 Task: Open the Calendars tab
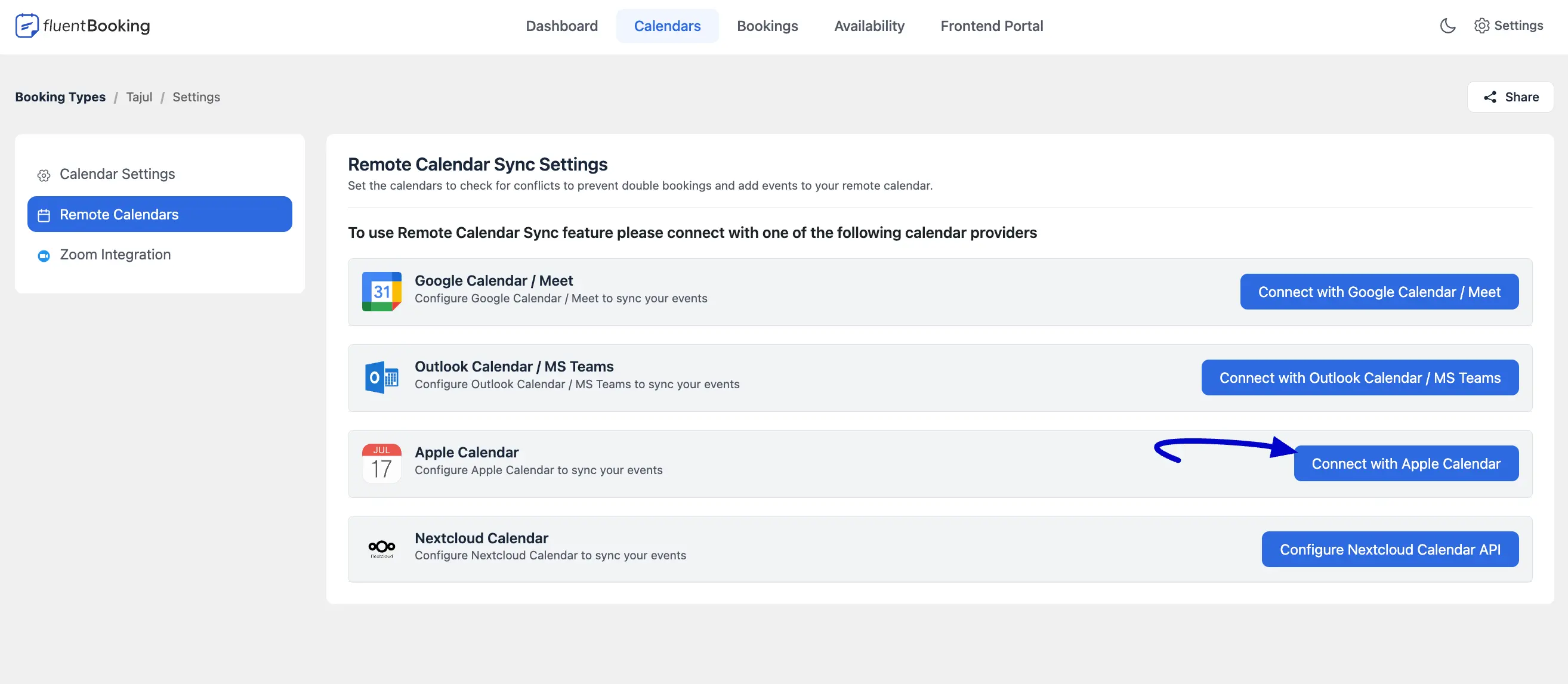(x=667, y=26)
